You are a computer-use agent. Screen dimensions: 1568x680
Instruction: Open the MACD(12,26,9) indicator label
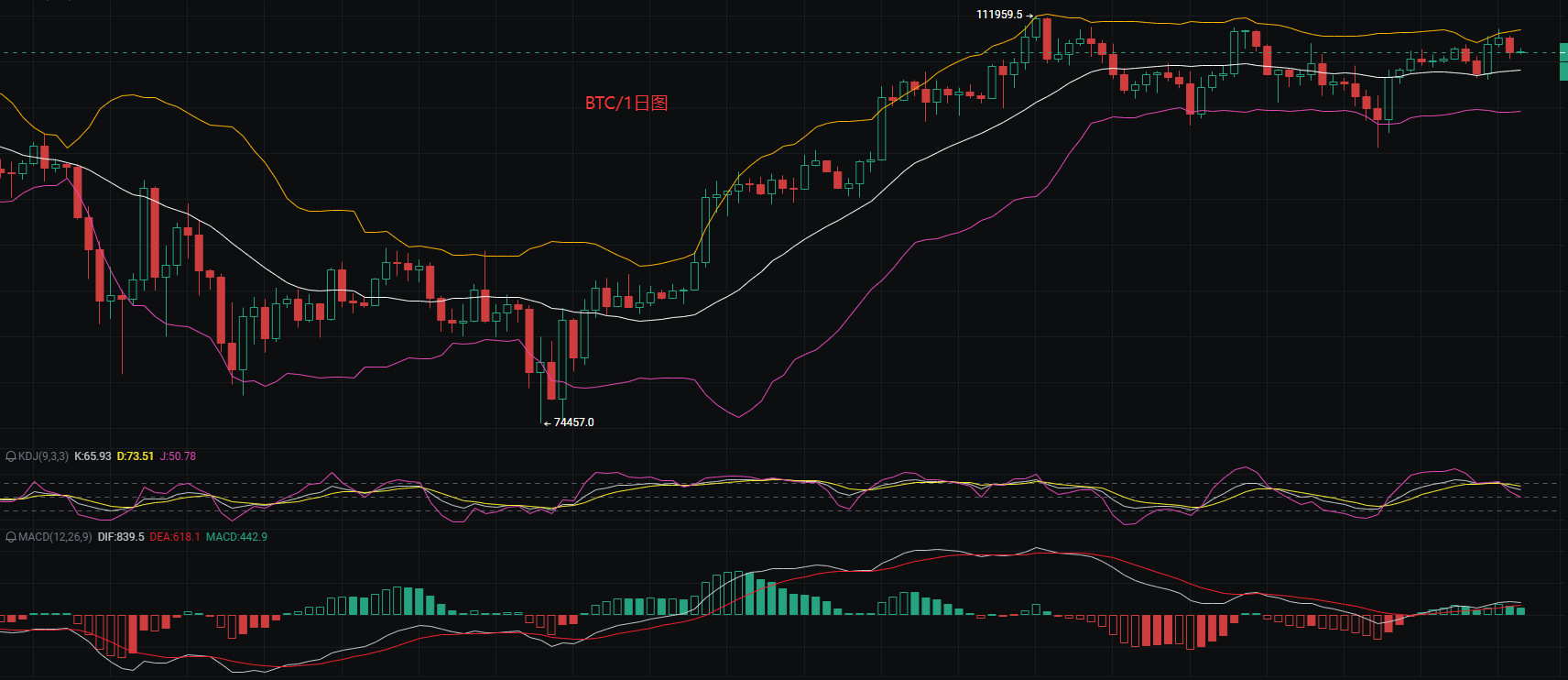55,537
